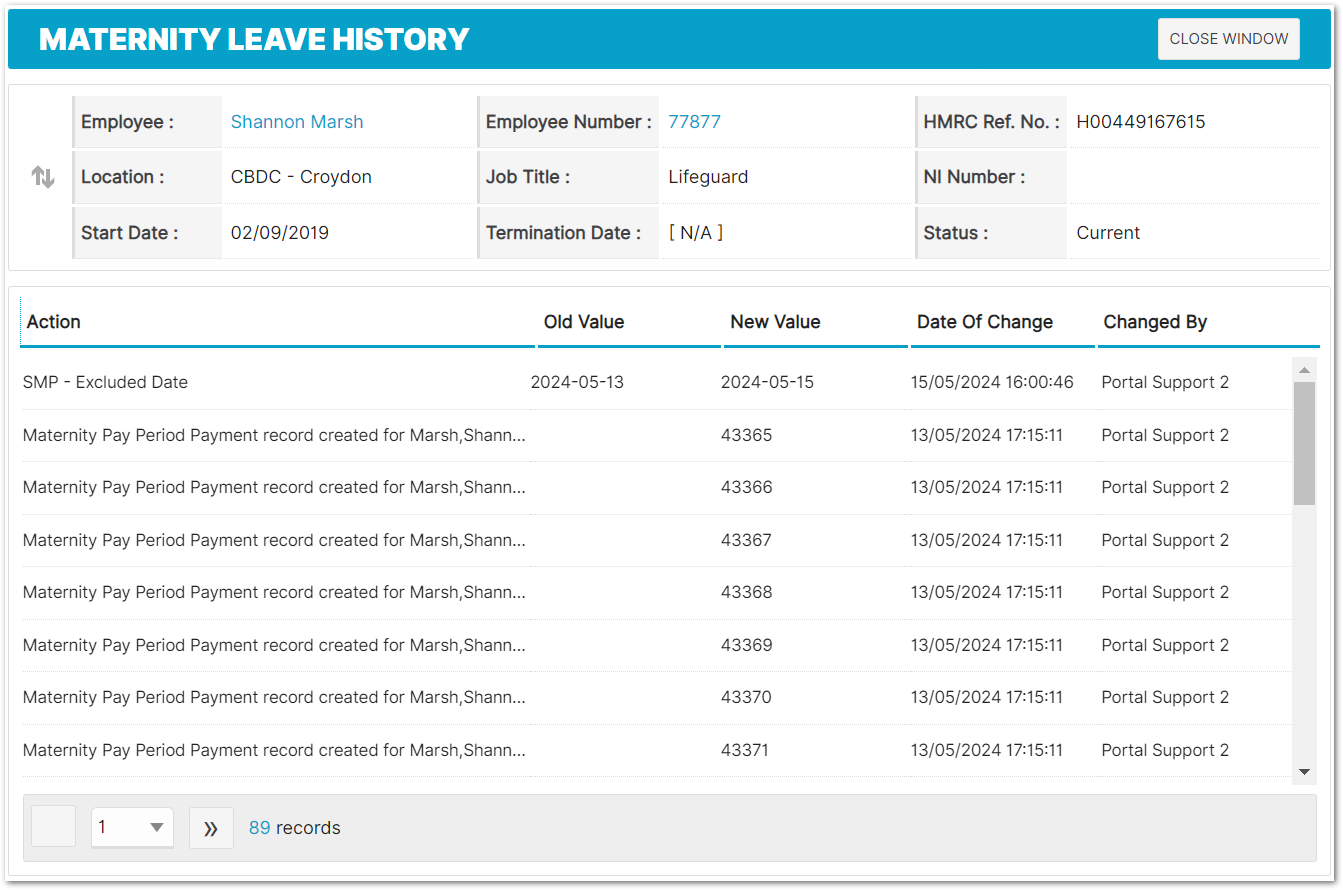The width and height of the screenshot is (1343, 890).
Task: Sort by the Action column header
Action: (54, 322)
